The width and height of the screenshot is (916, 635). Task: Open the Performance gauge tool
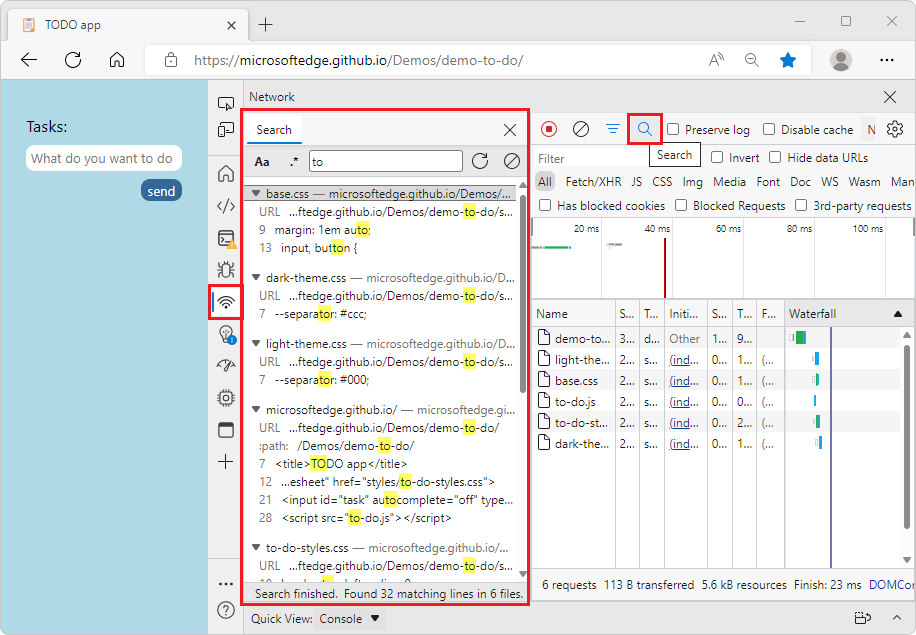coord(225,366)
